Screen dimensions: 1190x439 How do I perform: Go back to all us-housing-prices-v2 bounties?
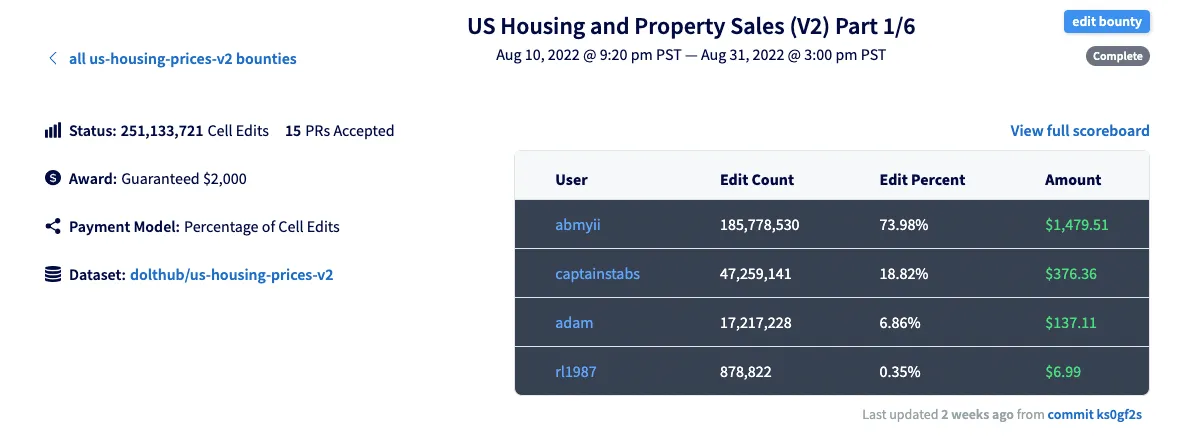[182, 59]
